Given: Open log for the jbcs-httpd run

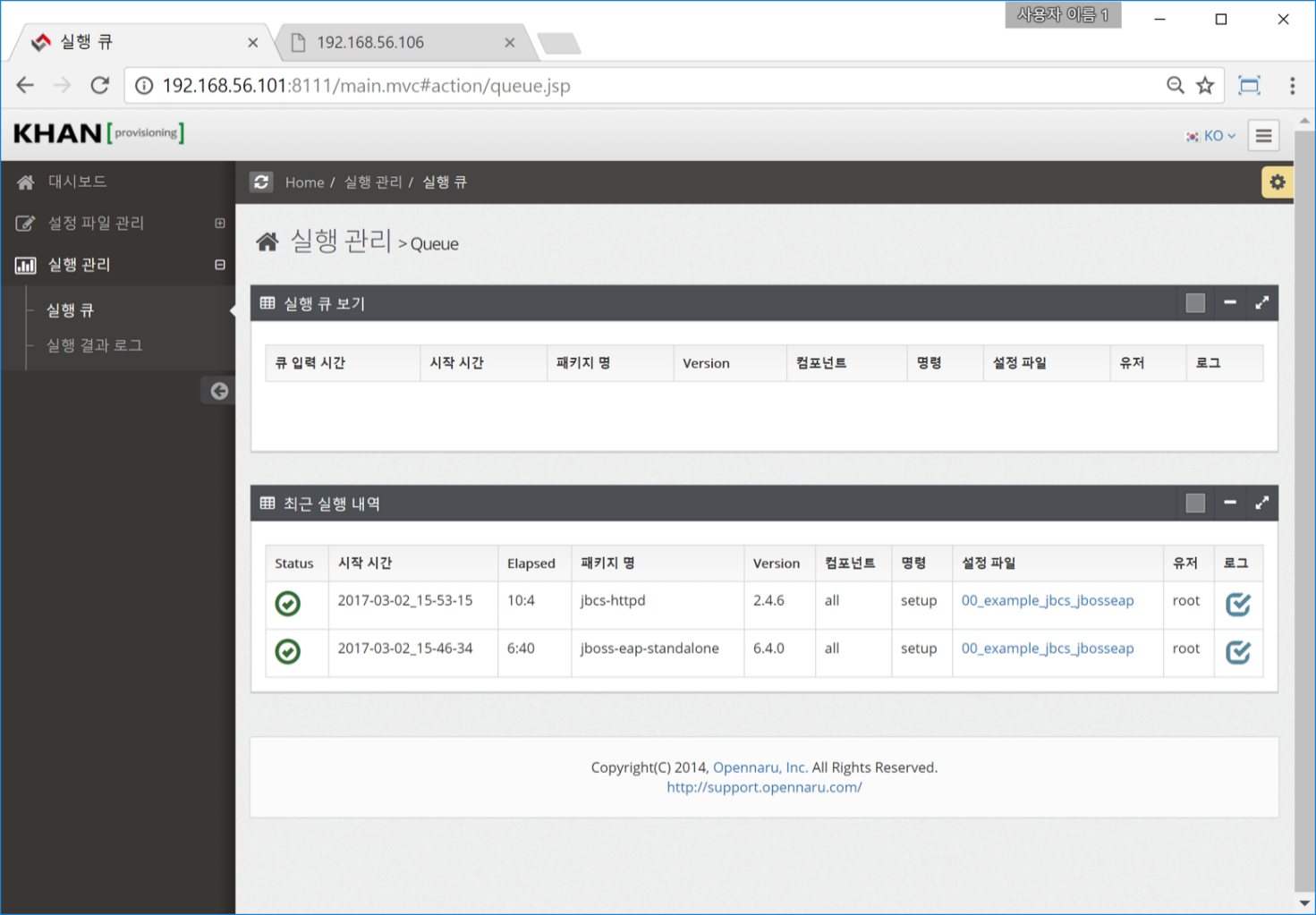Looking at the screenshot, I should [x=1237, y=605].
